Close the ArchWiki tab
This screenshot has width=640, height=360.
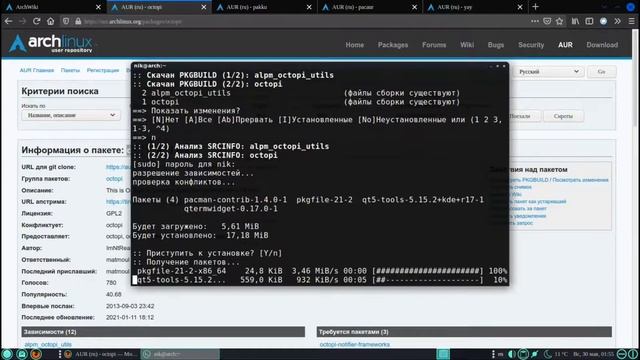click(98, 7)
